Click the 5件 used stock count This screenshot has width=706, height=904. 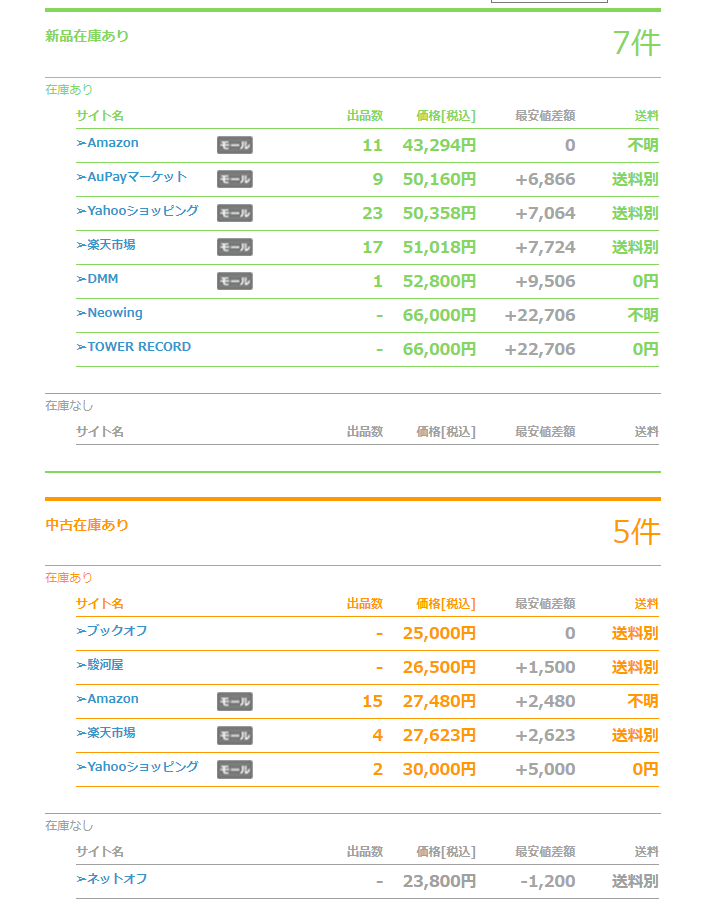636,532
